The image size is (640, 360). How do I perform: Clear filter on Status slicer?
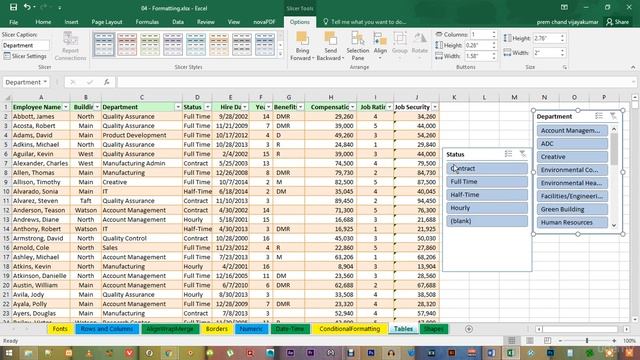tap(522, 154)
